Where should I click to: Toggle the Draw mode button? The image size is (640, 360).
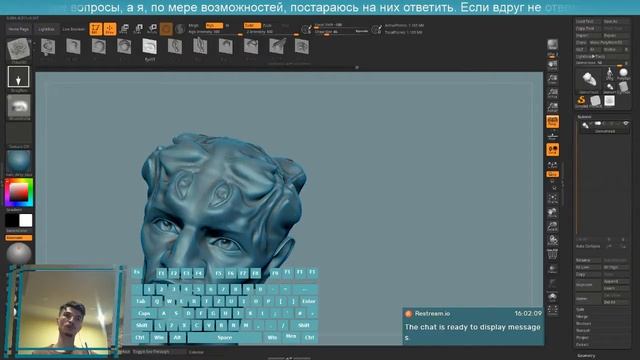click(x=110, y=29)
